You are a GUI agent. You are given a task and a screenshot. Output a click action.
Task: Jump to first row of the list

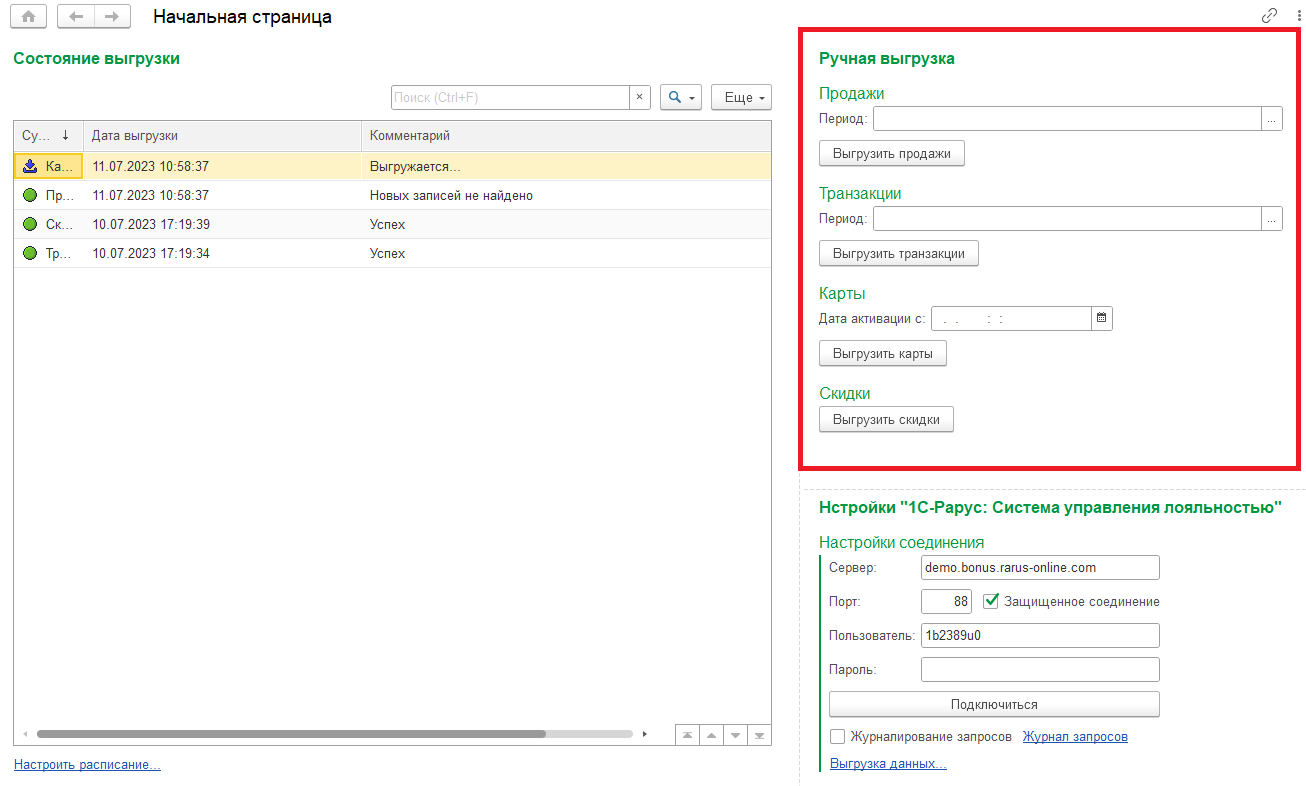point(687,735)
